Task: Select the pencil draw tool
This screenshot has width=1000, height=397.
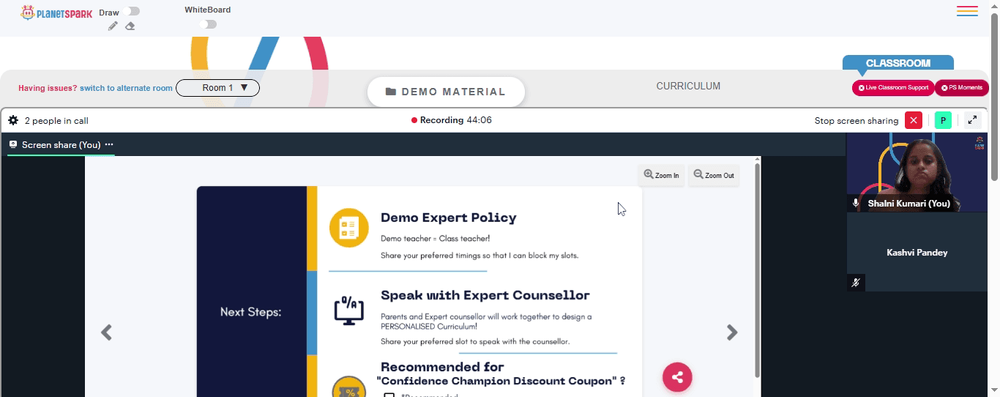Action: 113,26
